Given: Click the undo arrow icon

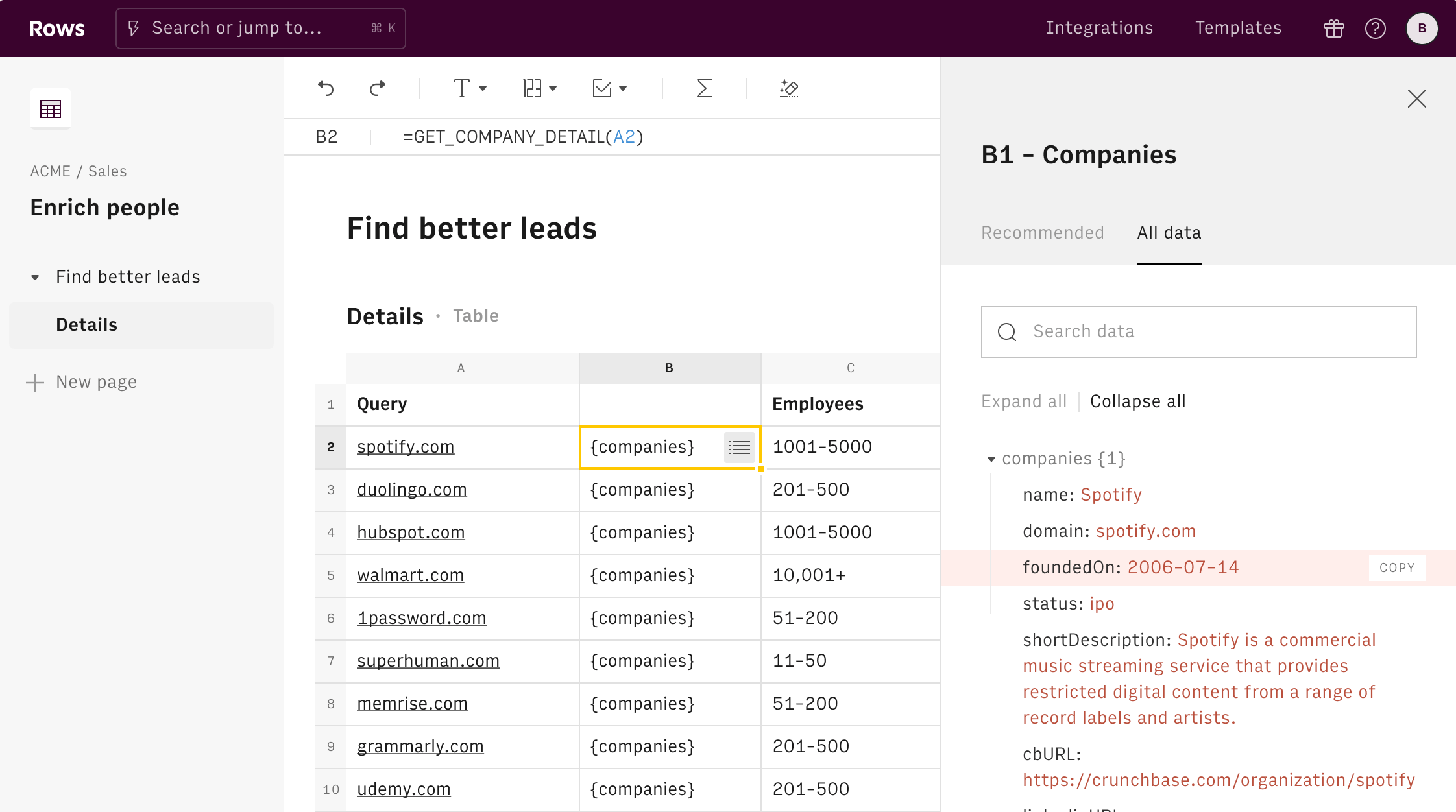Looking at the screenshot, I should pos(326,88).
